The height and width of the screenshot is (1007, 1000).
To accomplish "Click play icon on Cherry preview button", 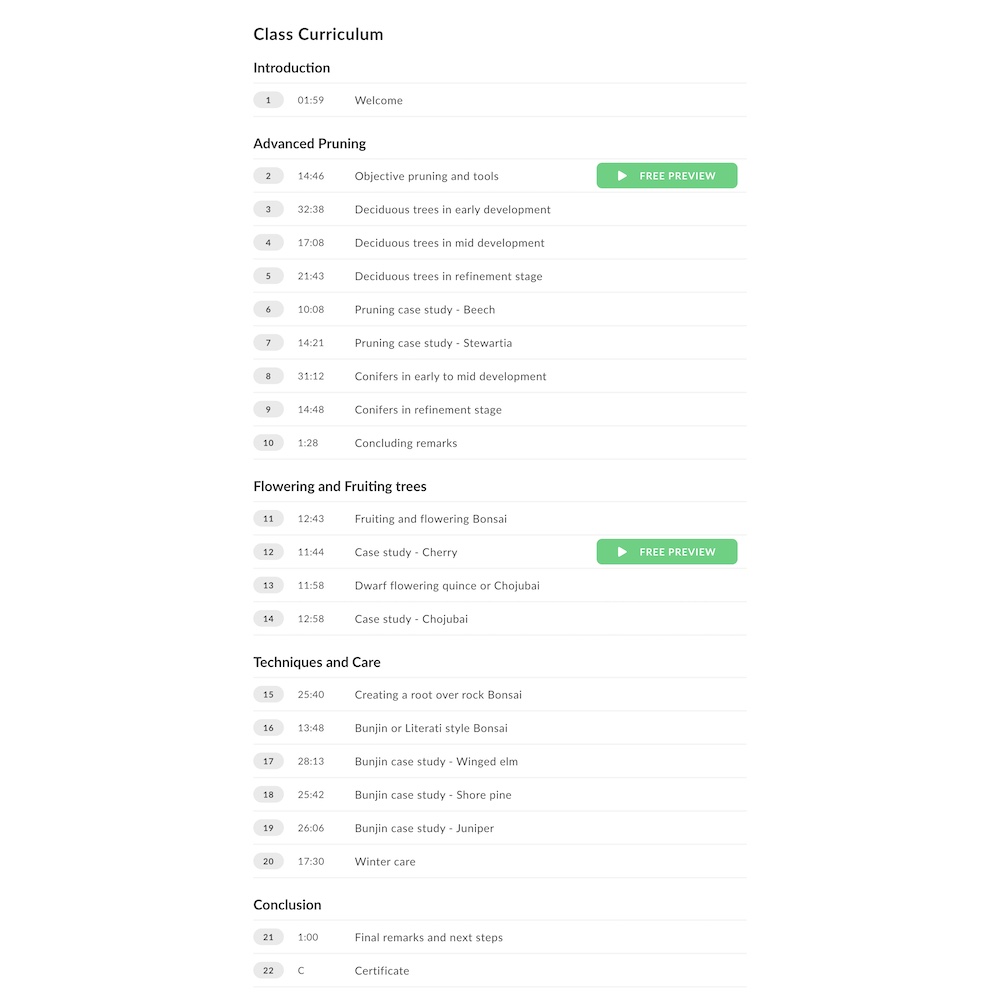I will click(622, 552).
